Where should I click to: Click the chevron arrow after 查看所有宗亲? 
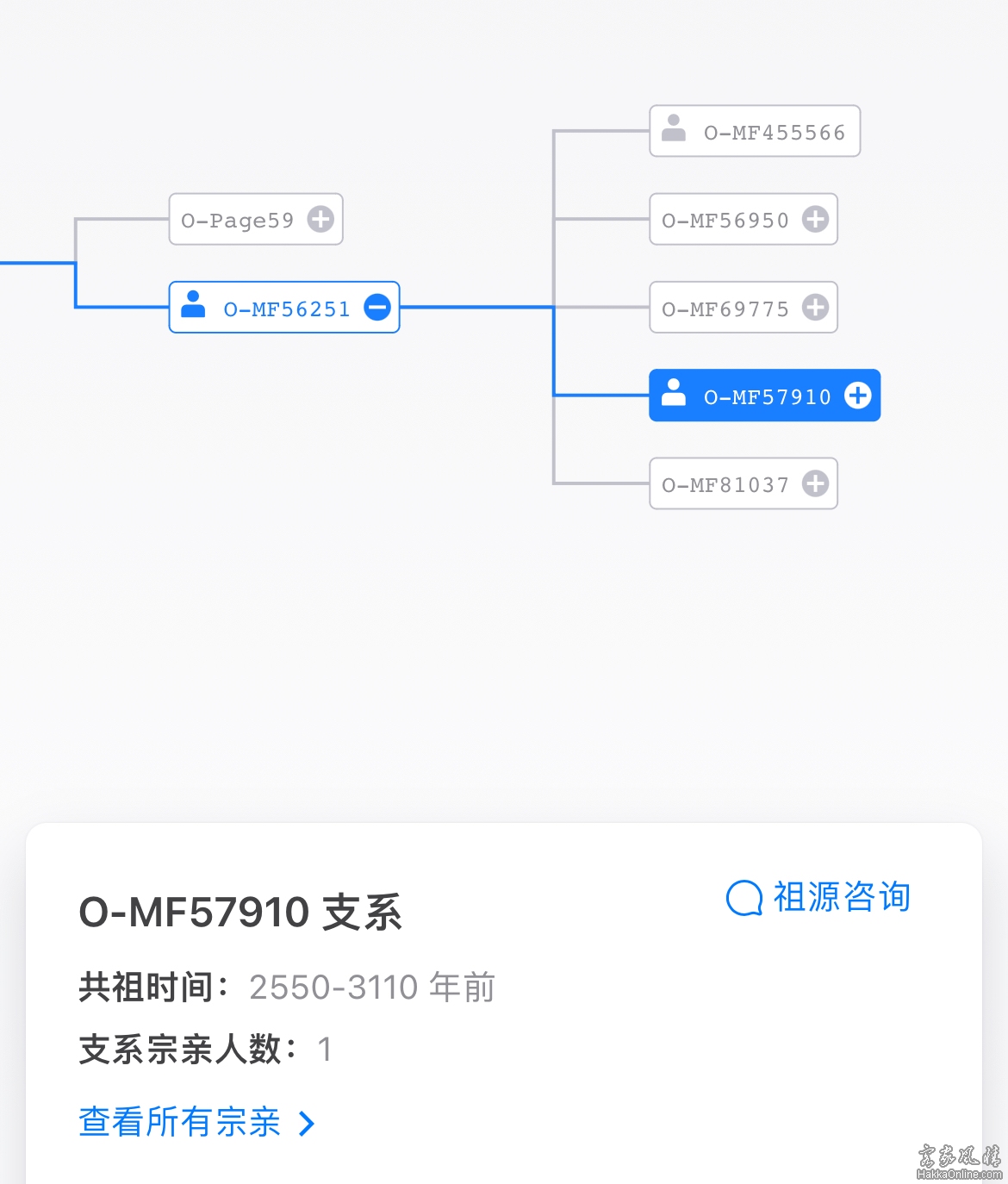pyautogui.click(x=307, y=1124)
